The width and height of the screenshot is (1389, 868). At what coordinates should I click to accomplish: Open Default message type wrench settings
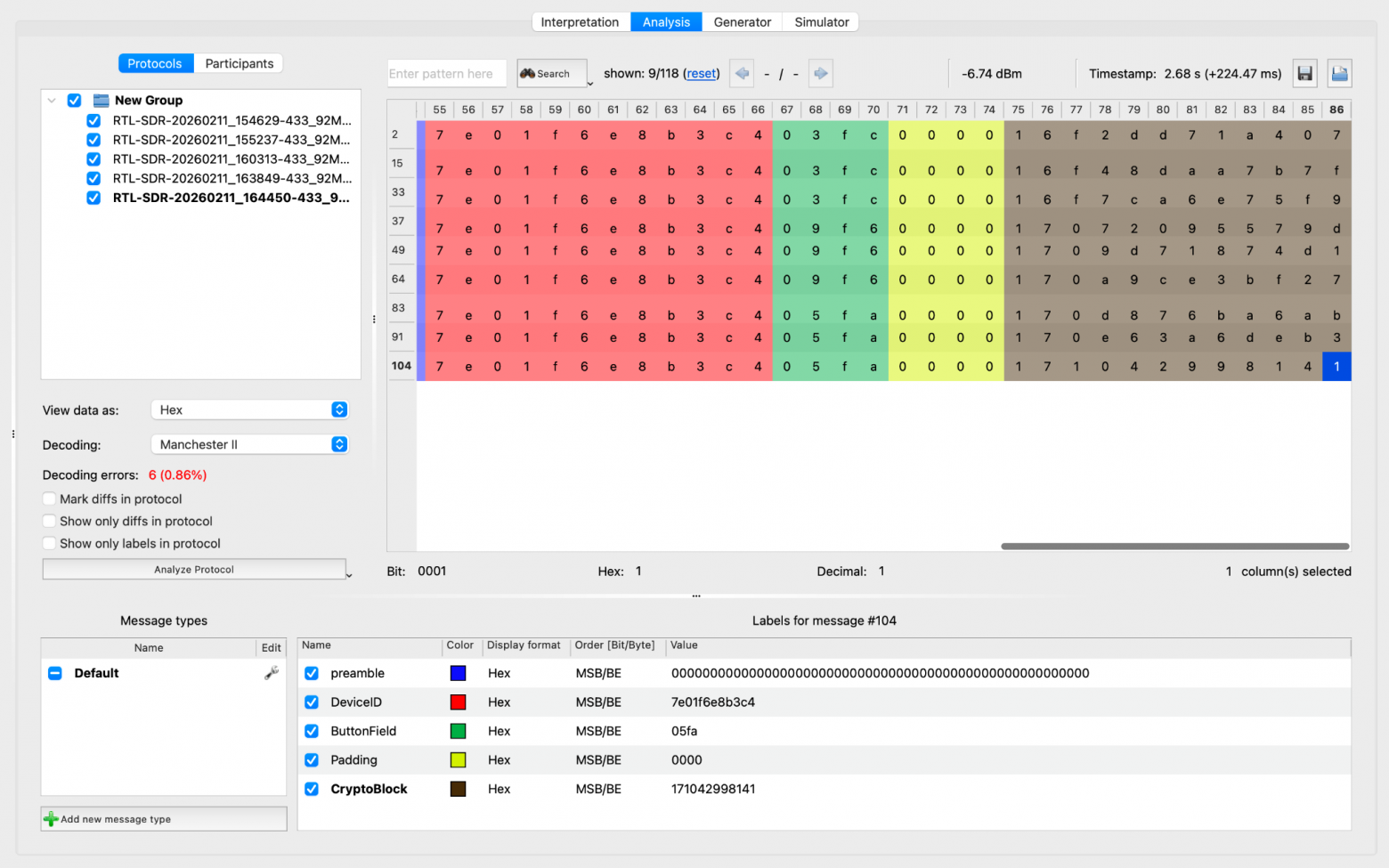coord(272,673)
